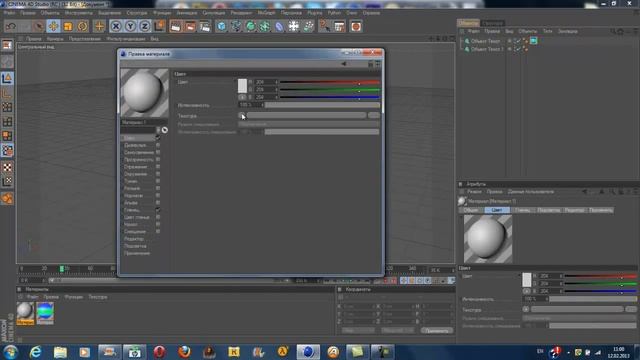
Task: Add a Cube primitive object
Action: click(x=221, y=27)
